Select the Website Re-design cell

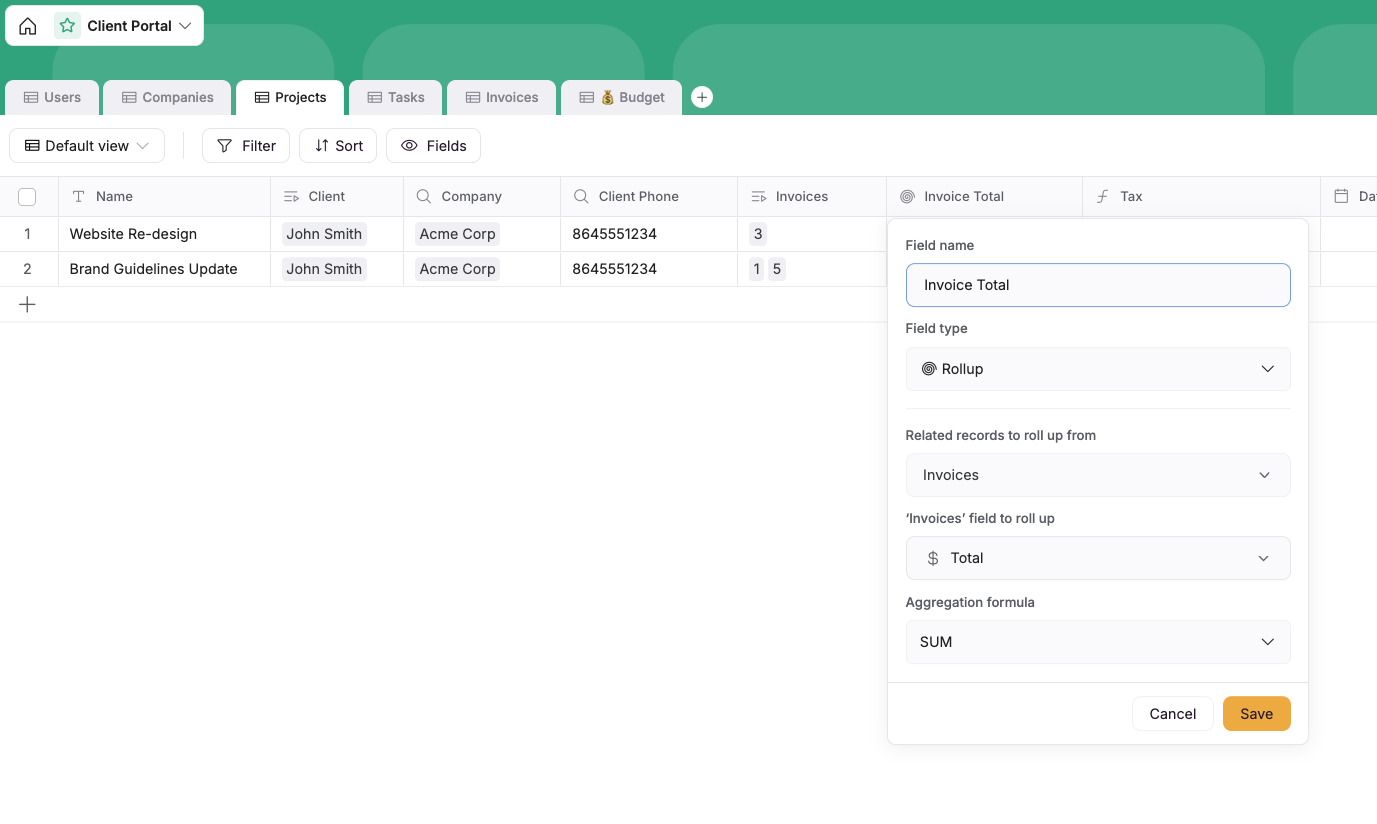click(164, 234)
